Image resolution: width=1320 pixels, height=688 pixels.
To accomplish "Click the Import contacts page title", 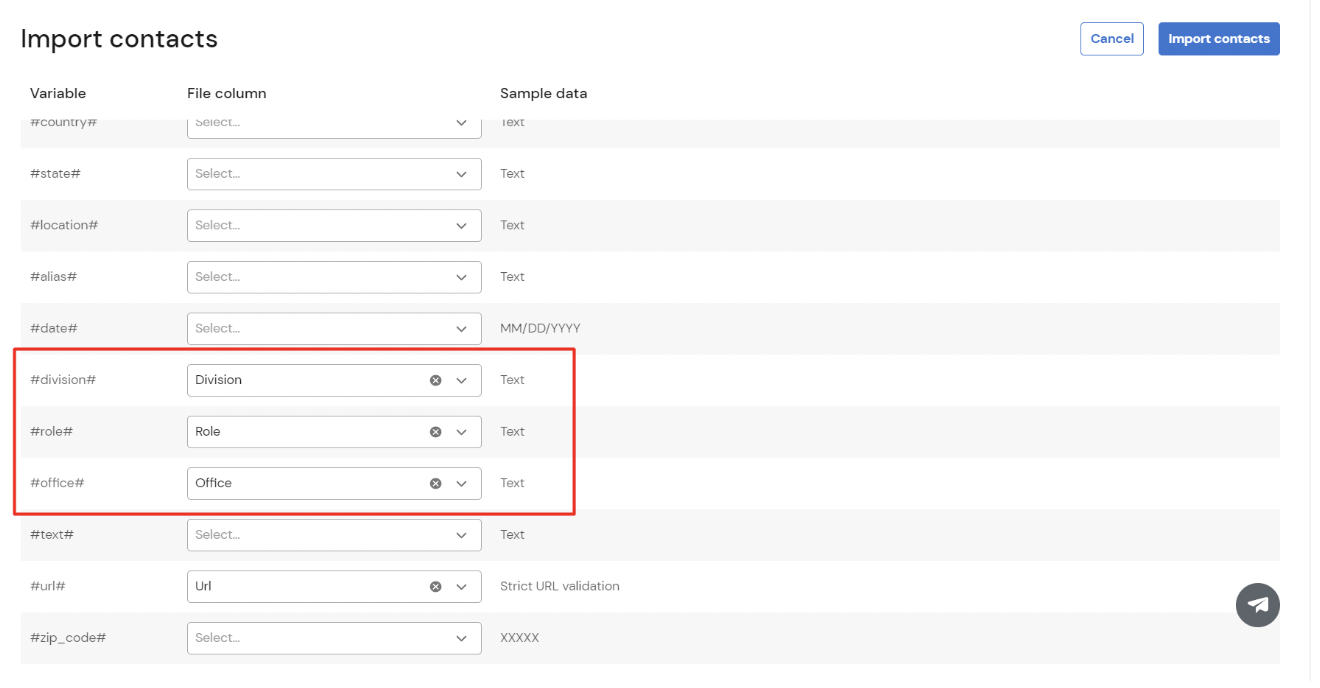I will pyautogui.click(x=118, y=39).
